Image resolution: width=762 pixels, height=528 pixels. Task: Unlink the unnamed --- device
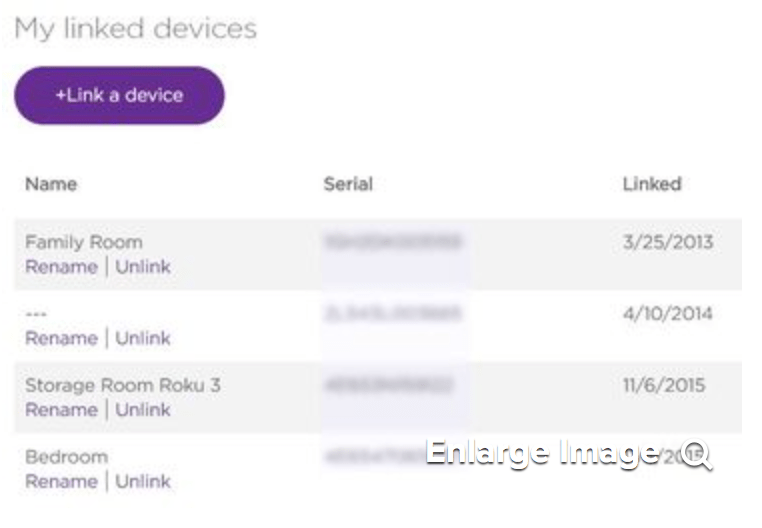click(x=143, y=338)
